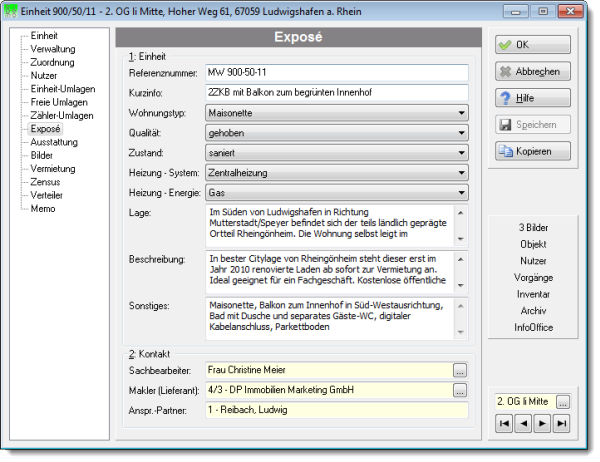The width and height of the screenshot is (600, 462).
Task: Open the InfoOffice link
Action: point(533,327)
